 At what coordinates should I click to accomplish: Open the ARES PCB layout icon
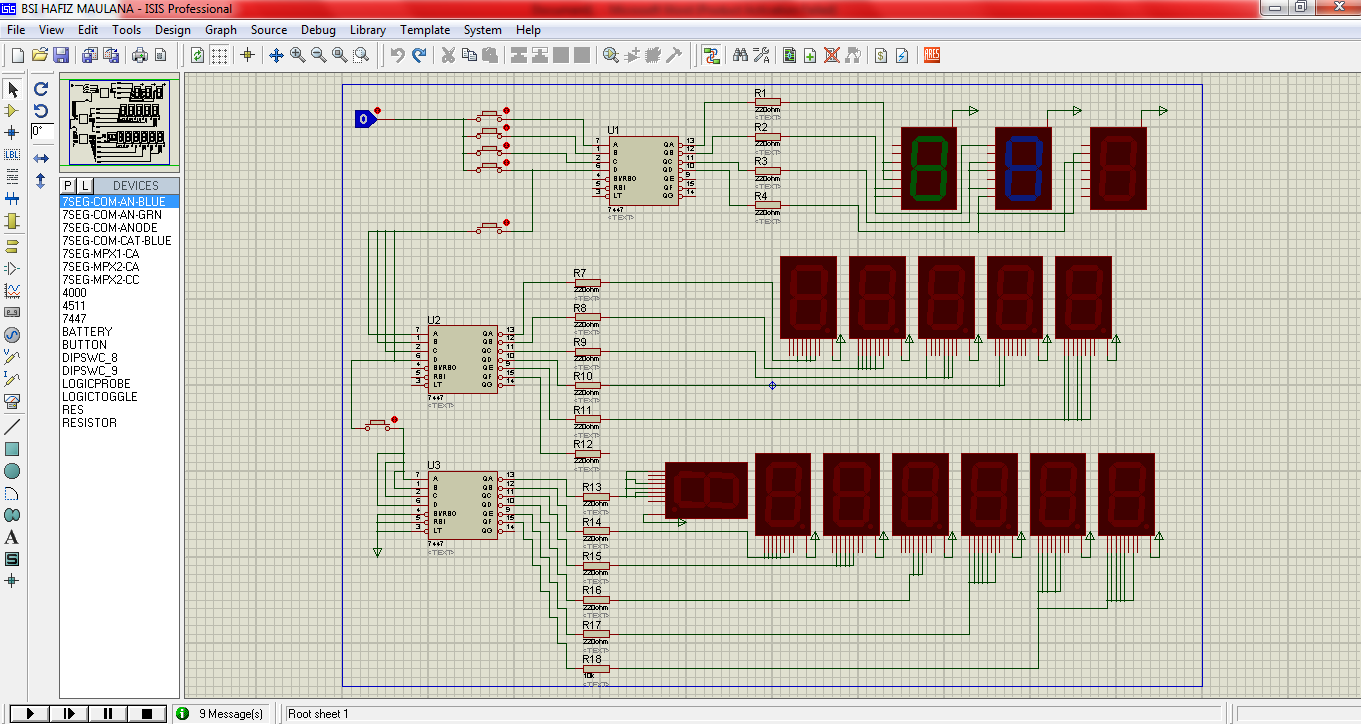[931, 55]
